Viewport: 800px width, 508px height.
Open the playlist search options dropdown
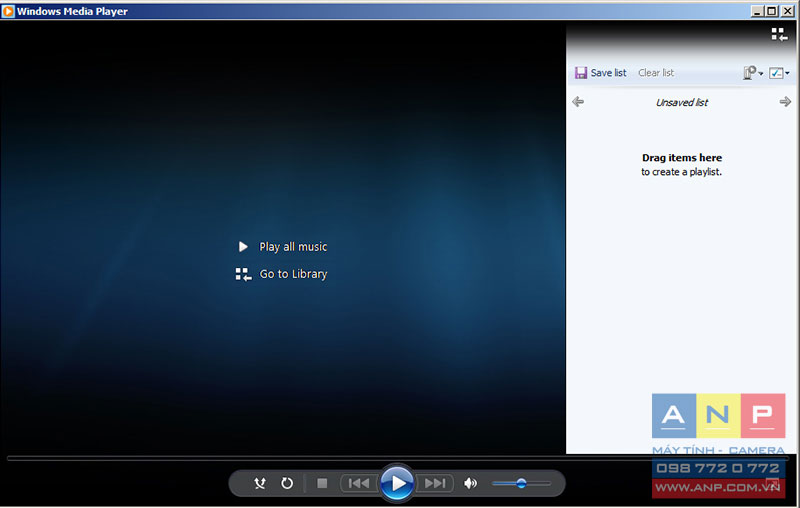[x=753, y=73]
